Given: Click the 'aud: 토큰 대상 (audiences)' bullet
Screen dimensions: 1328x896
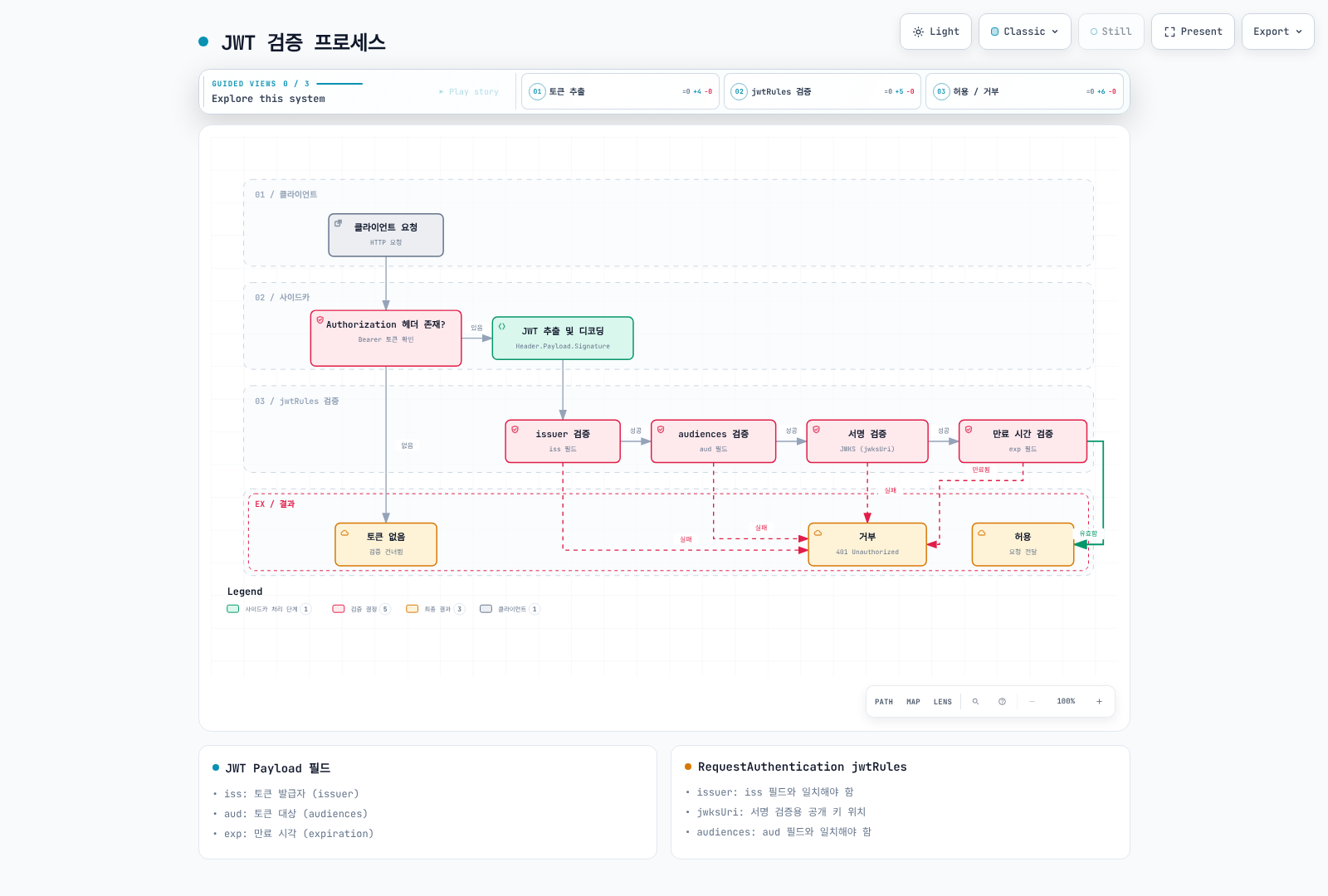Looking at the screenshot, I should tap(295, 814).
